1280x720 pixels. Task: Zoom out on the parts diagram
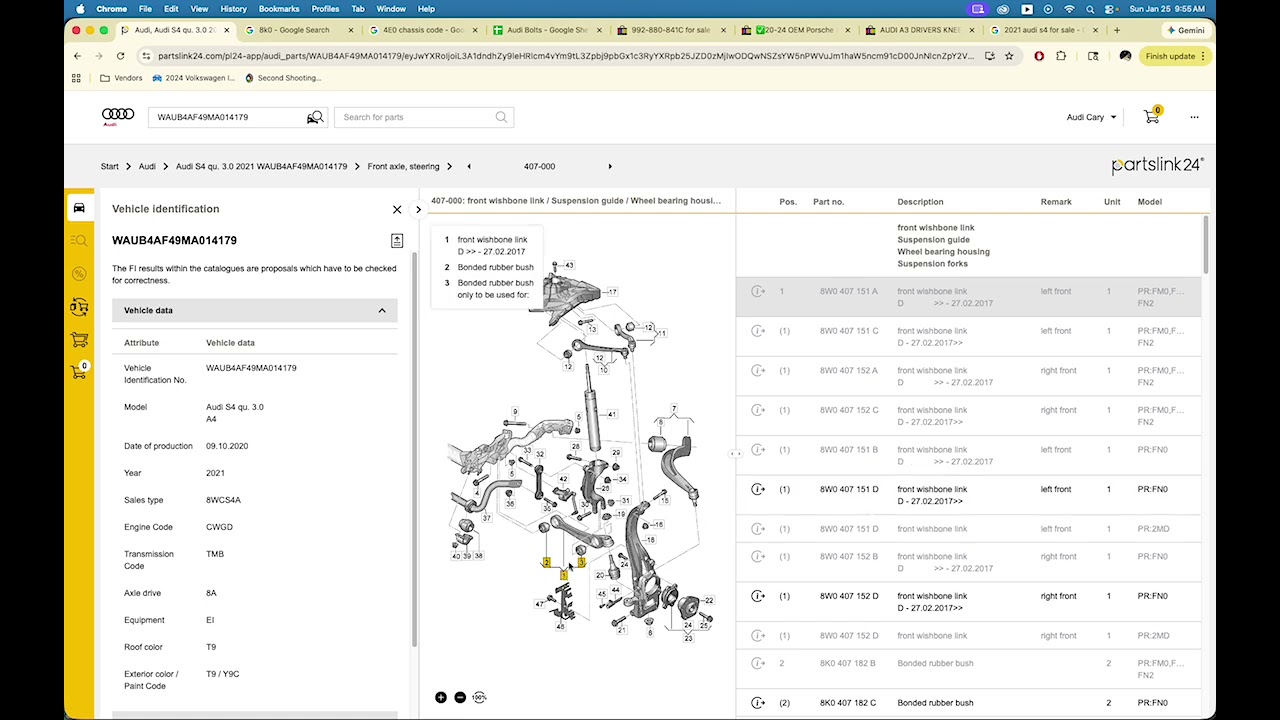pos(460,697)
